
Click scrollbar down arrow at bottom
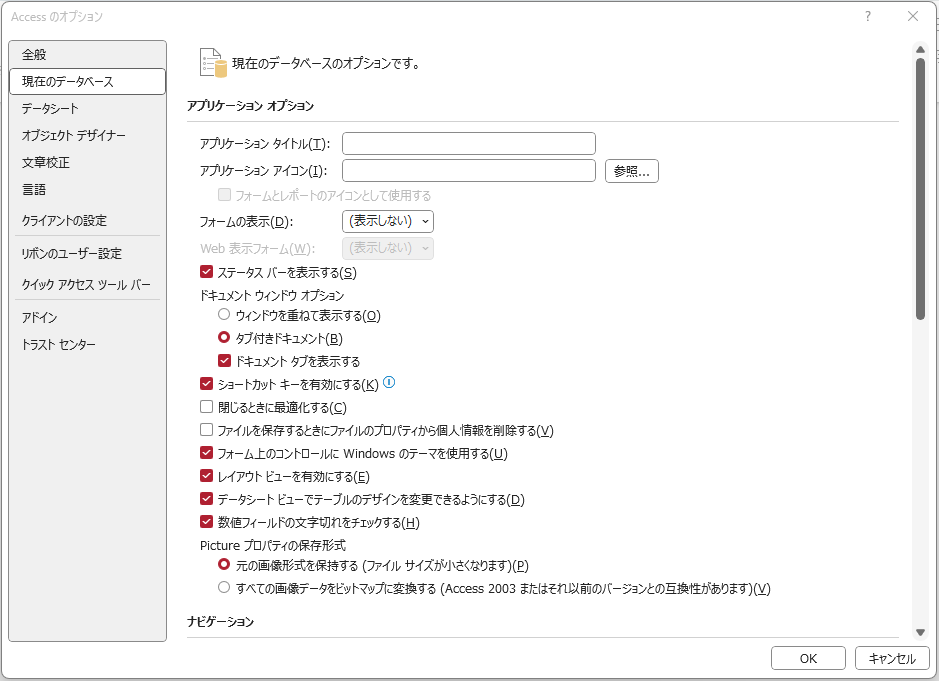click(x=920, y=632)
